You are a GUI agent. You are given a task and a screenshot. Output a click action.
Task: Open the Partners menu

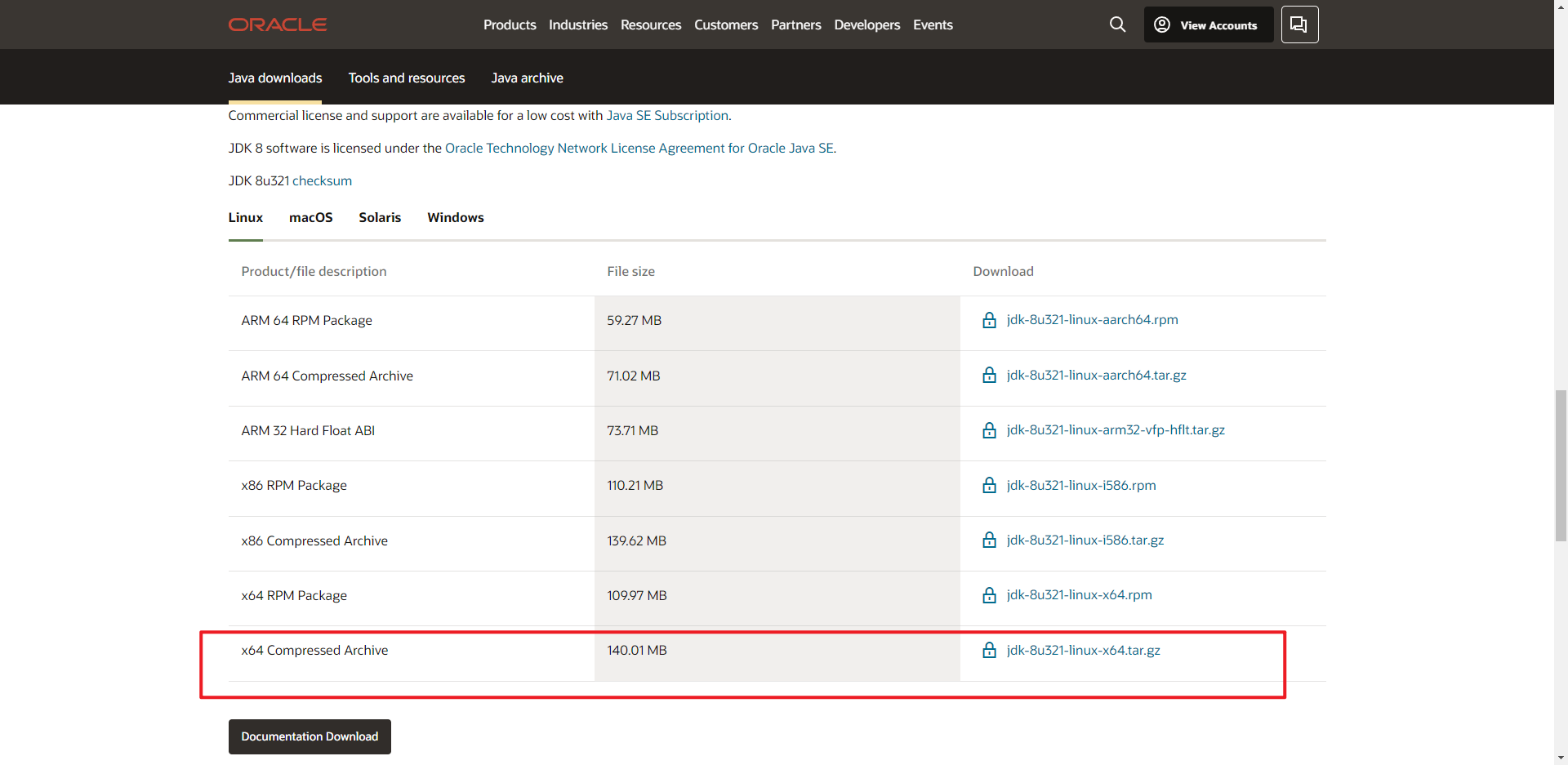point(796,24)
